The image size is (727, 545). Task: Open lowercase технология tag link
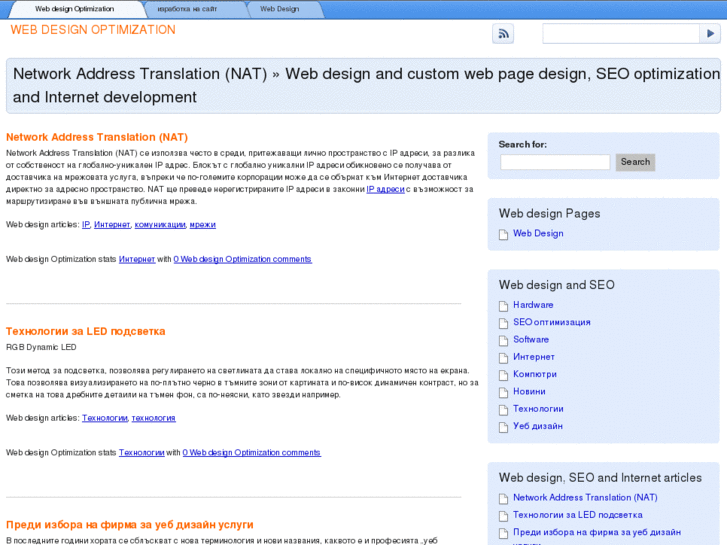click(153, 418)
